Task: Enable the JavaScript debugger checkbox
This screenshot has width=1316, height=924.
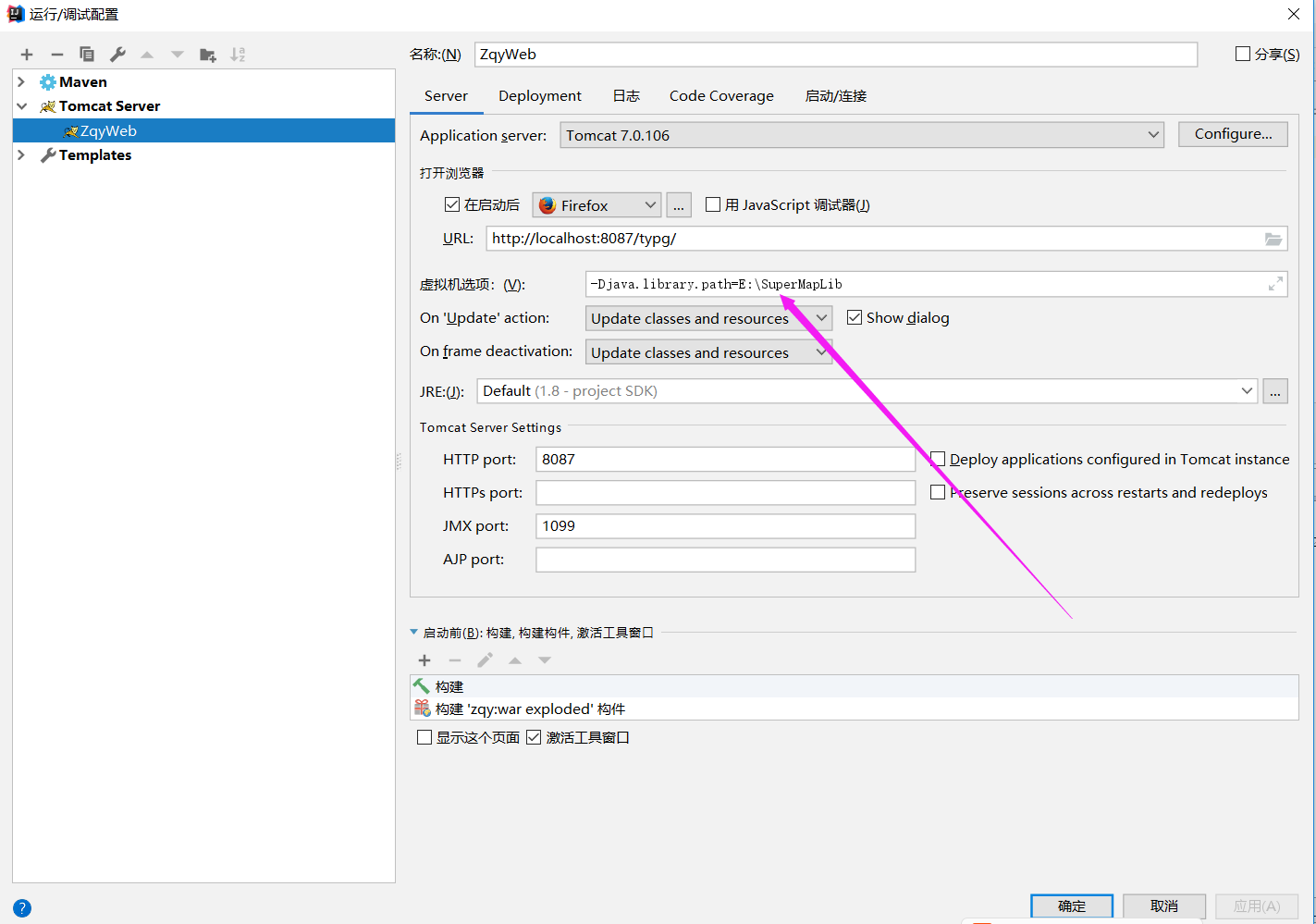Action: pos(712,204)
